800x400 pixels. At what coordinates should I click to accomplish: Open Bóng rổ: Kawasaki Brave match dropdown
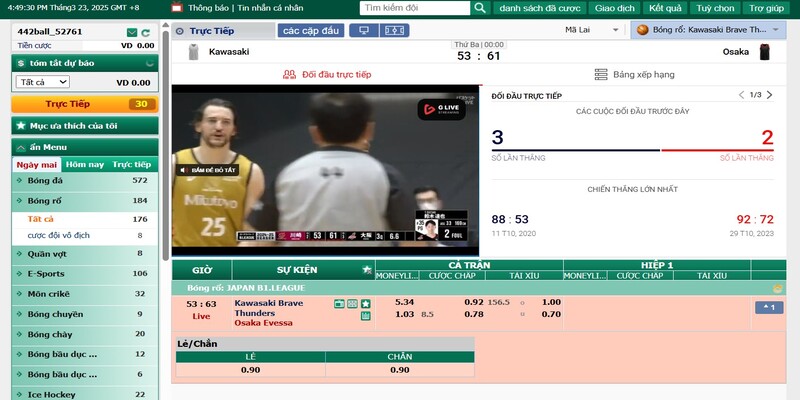[x=708, y=30]
